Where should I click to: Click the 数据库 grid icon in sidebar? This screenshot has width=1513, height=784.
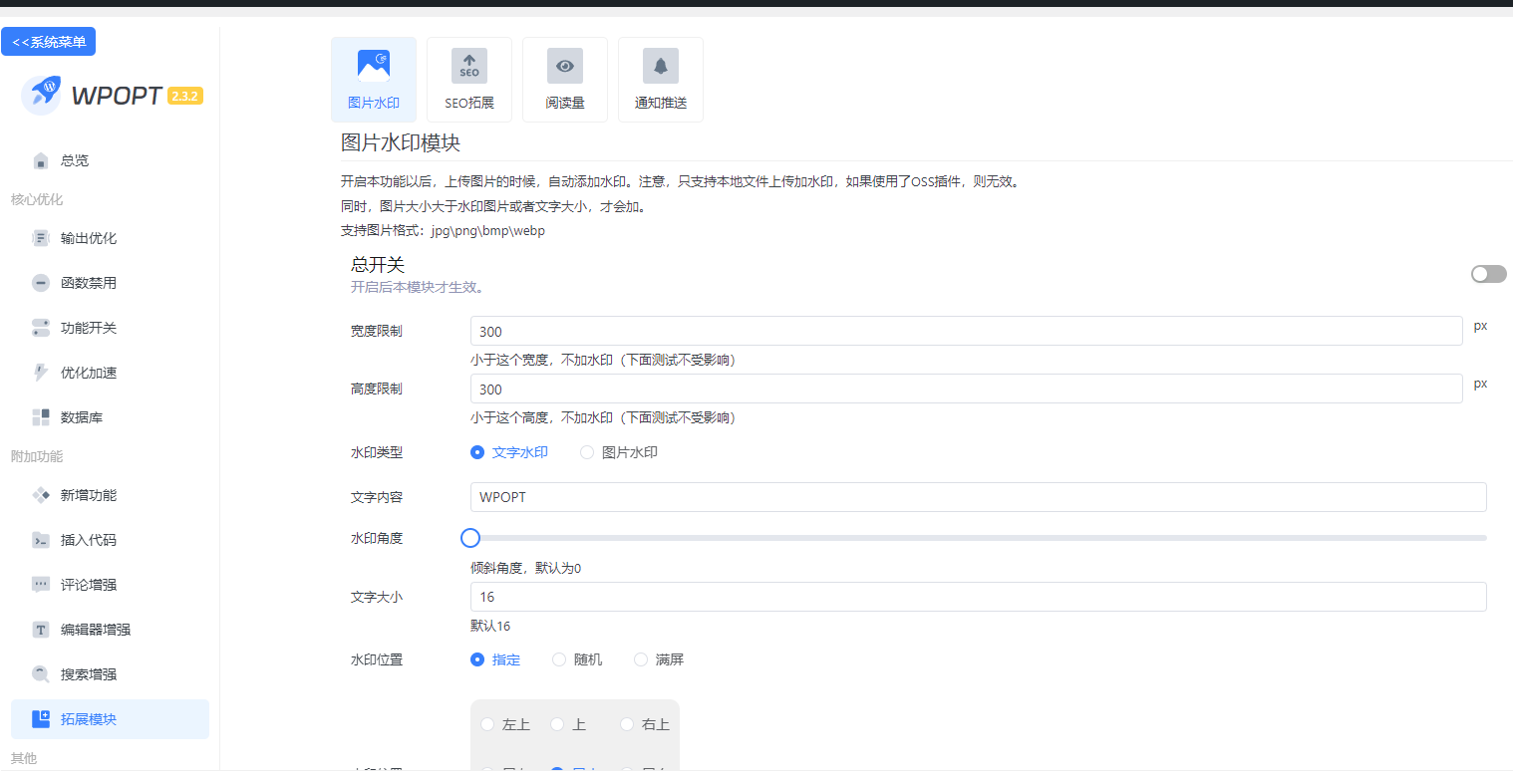pos(41,417)
